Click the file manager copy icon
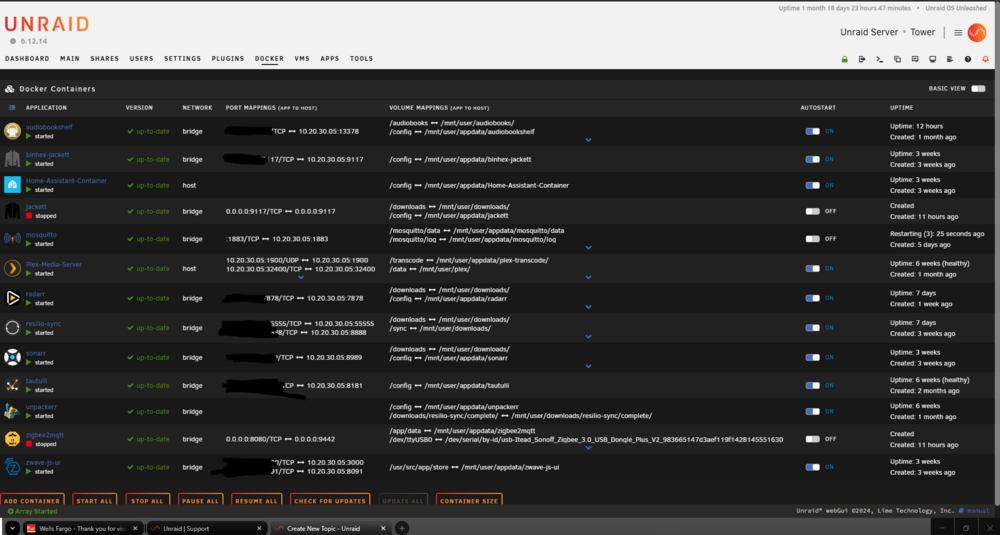 tap(897, 59)
